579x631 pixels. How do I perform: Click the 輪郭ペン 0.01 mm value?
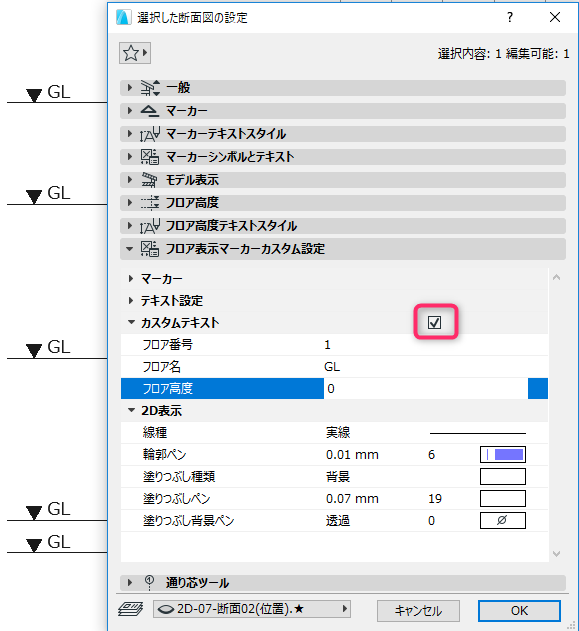(x=352, y=455)
